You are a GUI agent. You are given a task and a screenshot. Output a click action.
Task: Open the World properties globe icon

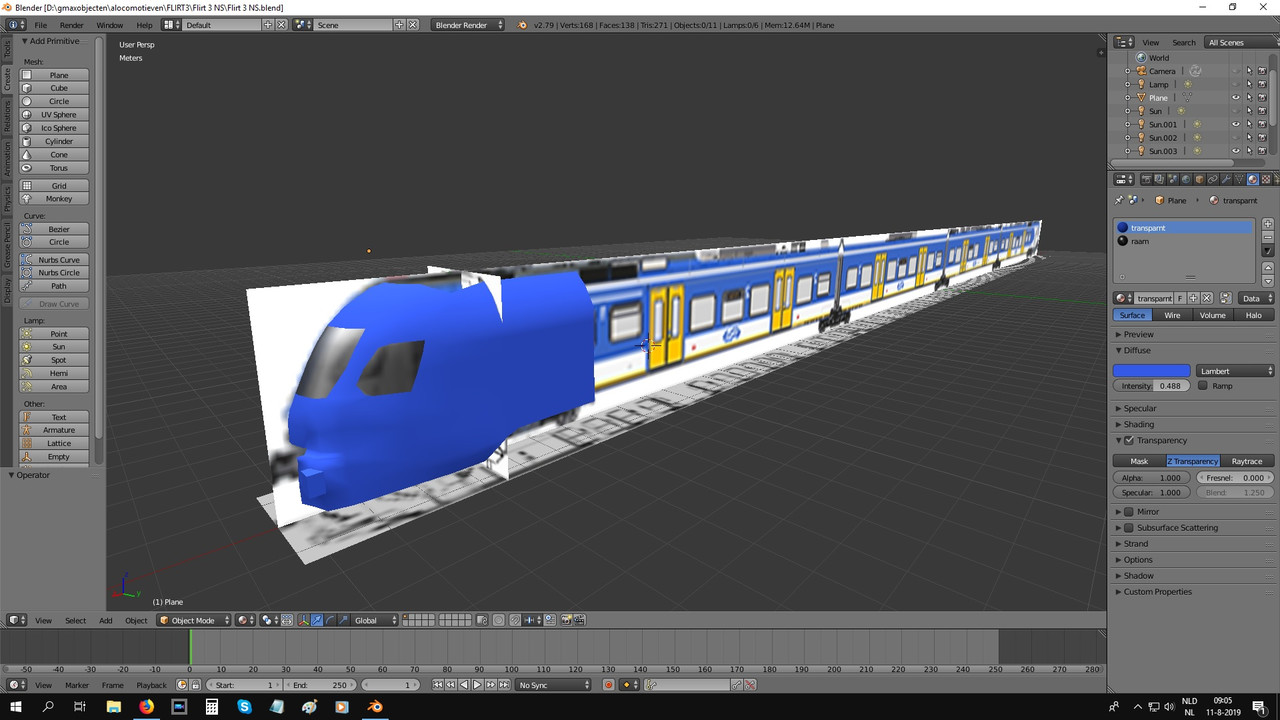pyautogui.click(x=1186, y=180)
